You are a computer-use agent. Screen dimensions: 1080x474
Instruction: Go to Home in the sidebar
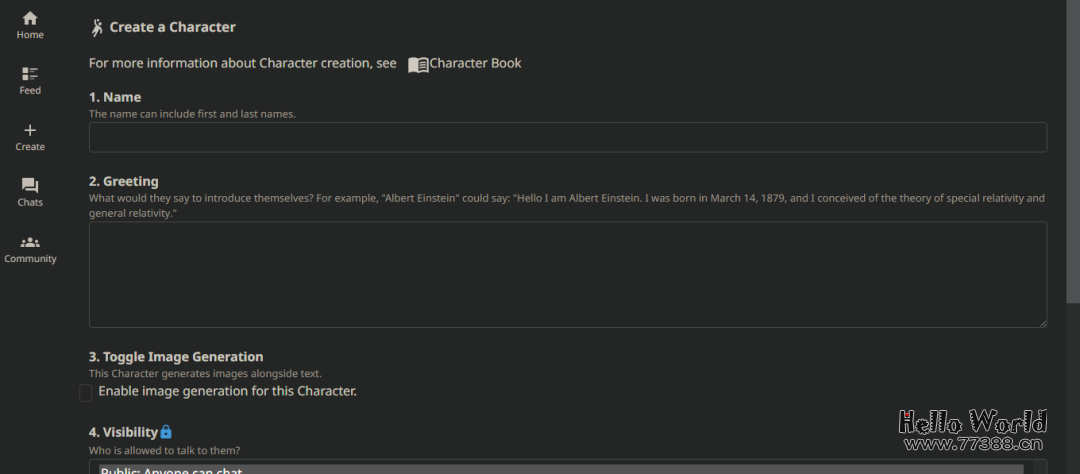[x=30, y=18]
